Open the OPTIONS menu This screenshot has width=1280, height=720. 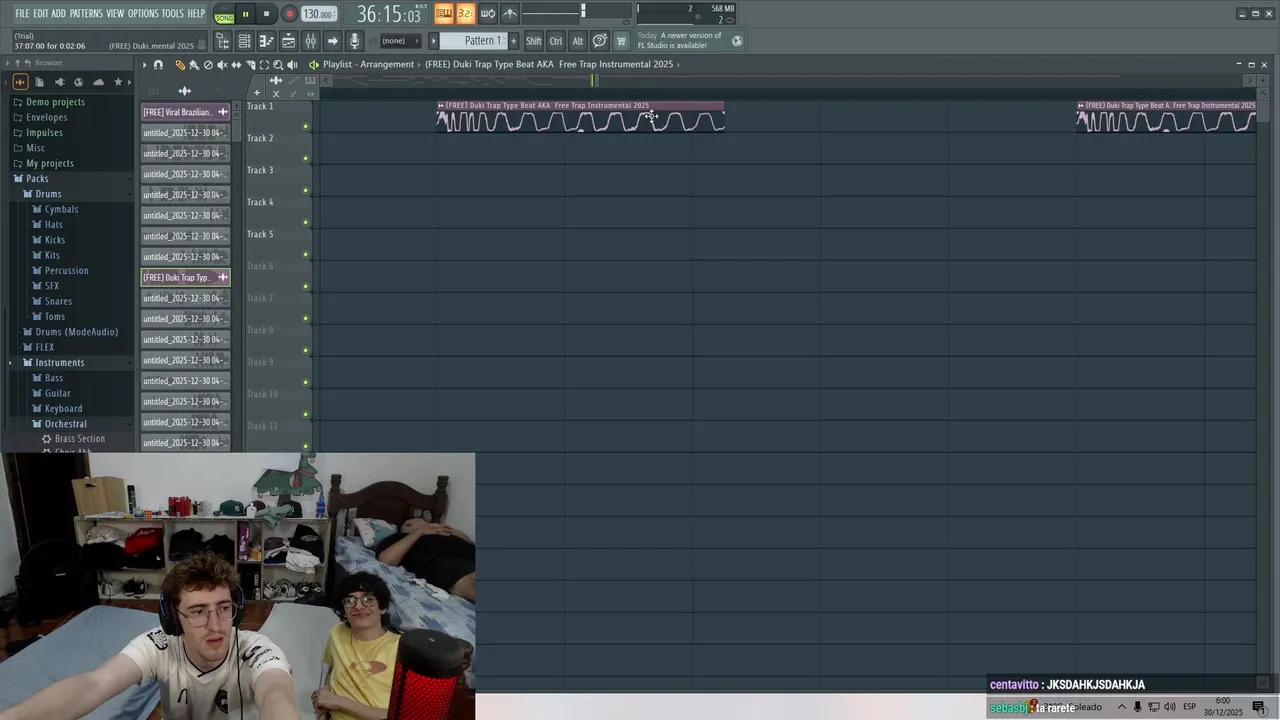click(143, 13)
